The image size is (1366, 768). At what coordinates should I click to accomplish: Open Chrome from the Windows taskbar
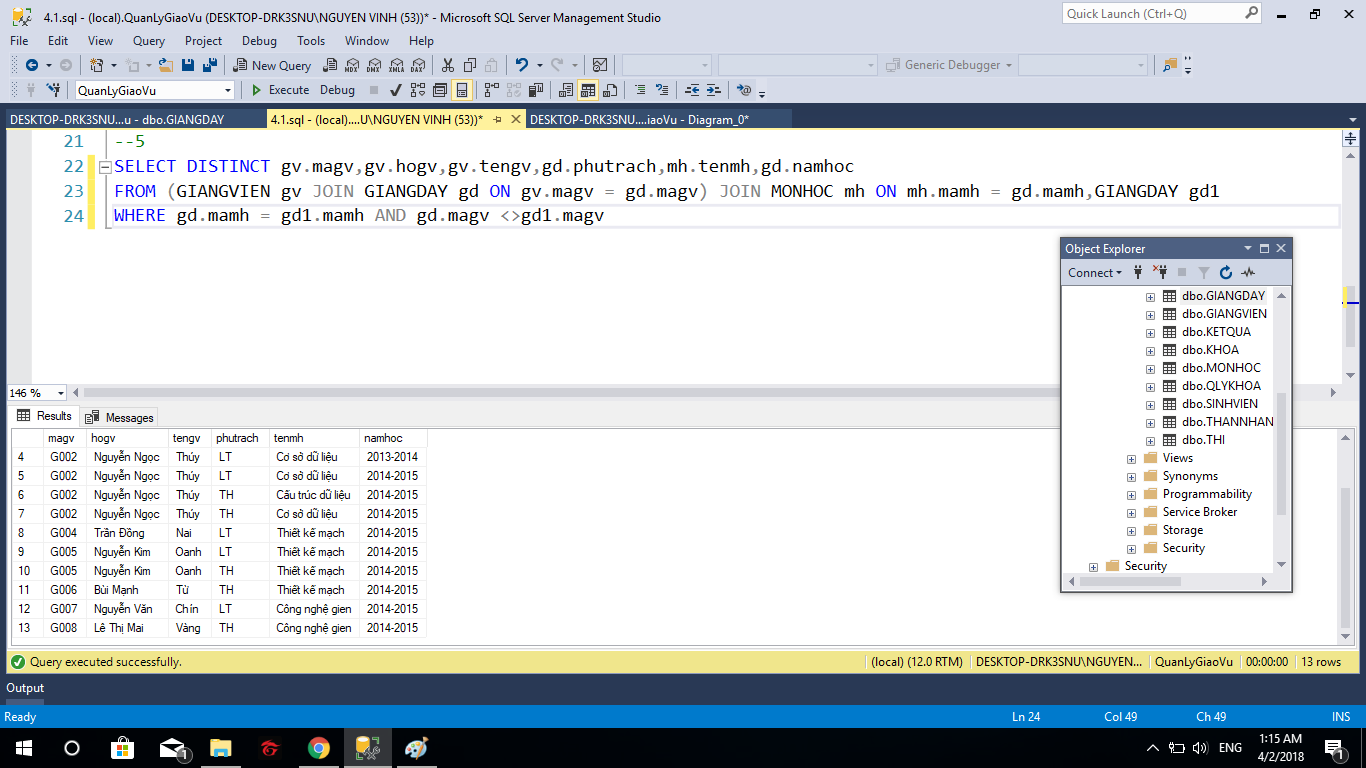point(318,748)
